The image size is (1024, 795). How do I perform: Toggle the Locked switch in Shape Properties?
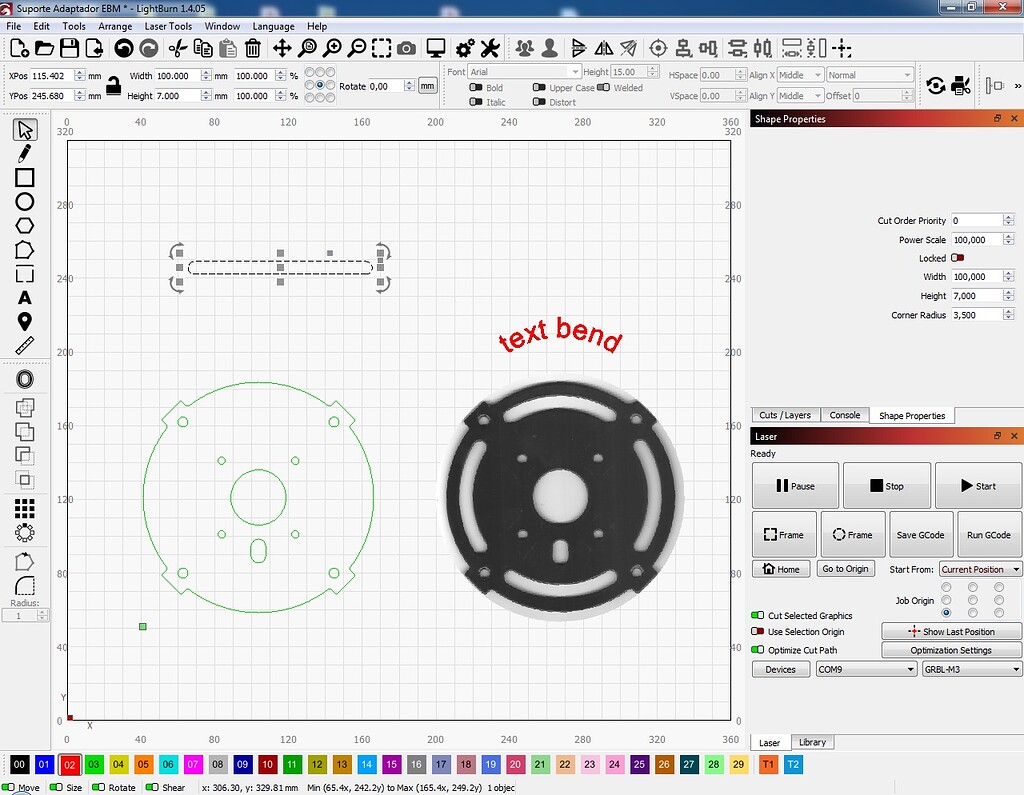[x=957, y=258]
